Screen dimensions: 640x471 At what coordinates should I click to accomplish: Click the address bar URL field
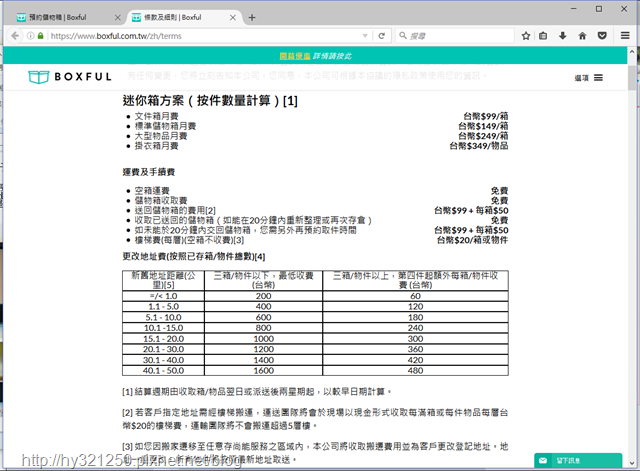click(204, 36)
